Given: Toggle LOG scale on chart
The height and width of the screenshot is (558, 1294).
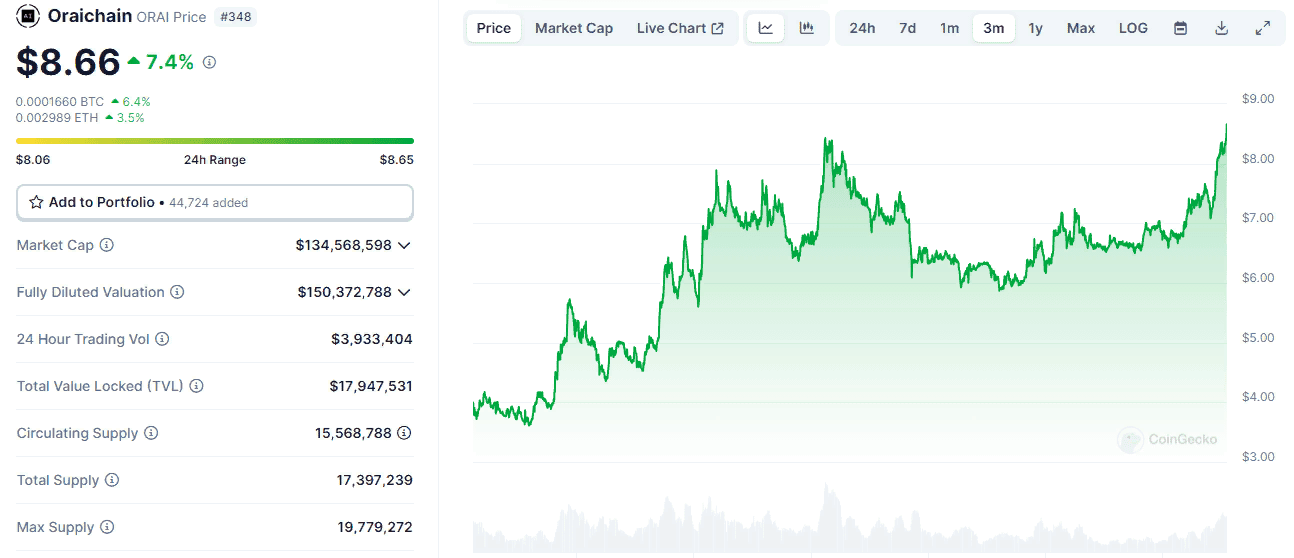Looking at the screenshot, I should (x=1133, y=28).
